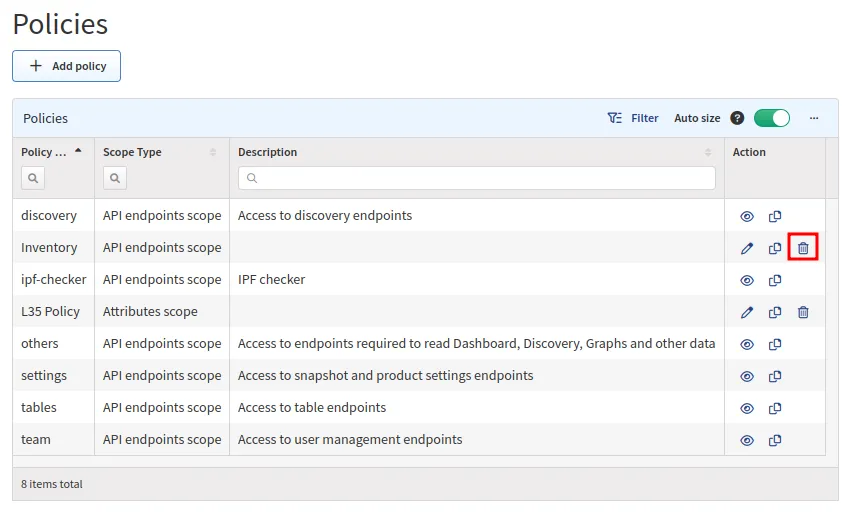
Task: Sort by Description column
Action: [708, 152]
